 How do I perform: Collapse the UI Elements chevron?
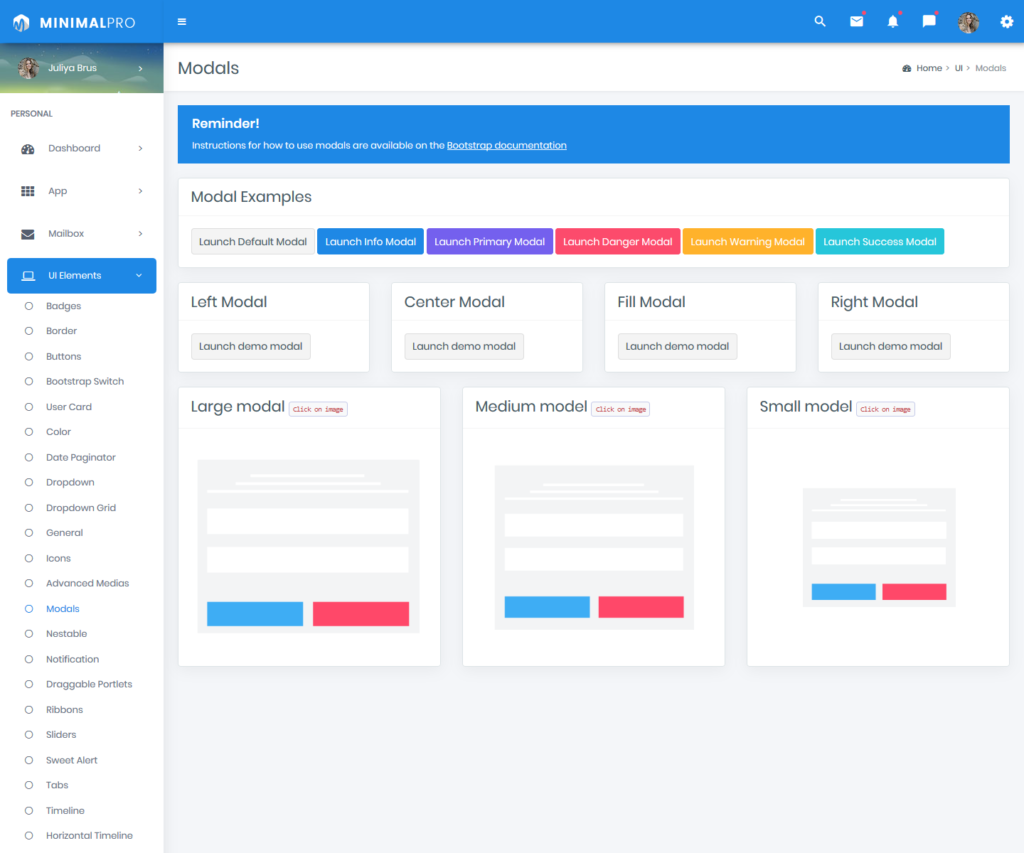click(x=139, y=276)
